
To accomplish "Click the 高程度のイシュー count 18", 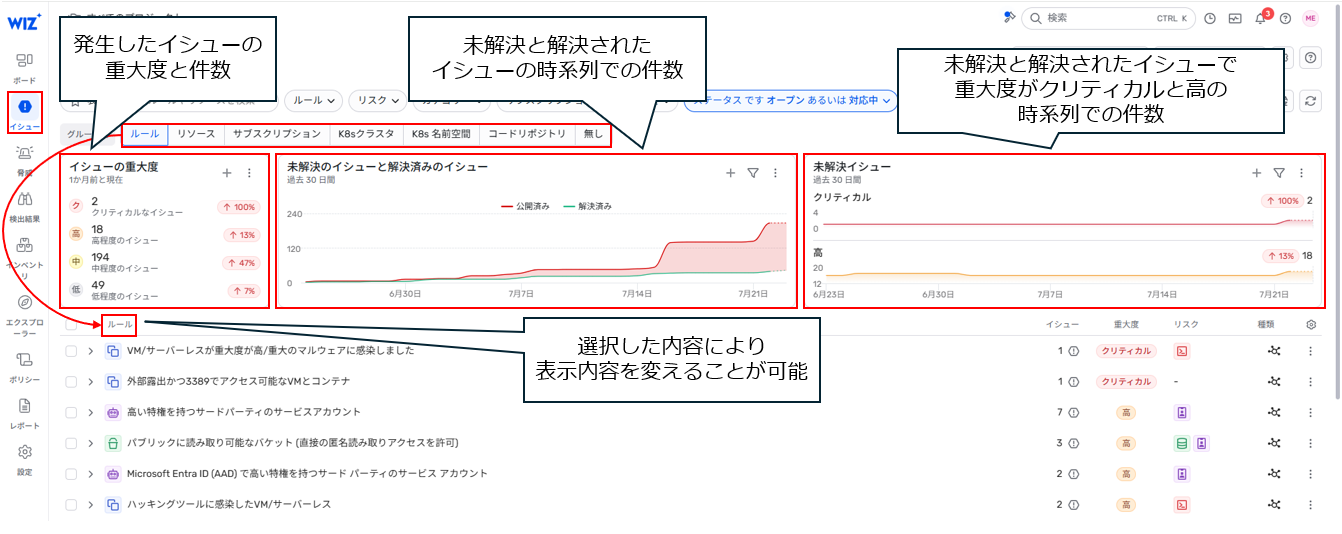I will tap(97, 229).
